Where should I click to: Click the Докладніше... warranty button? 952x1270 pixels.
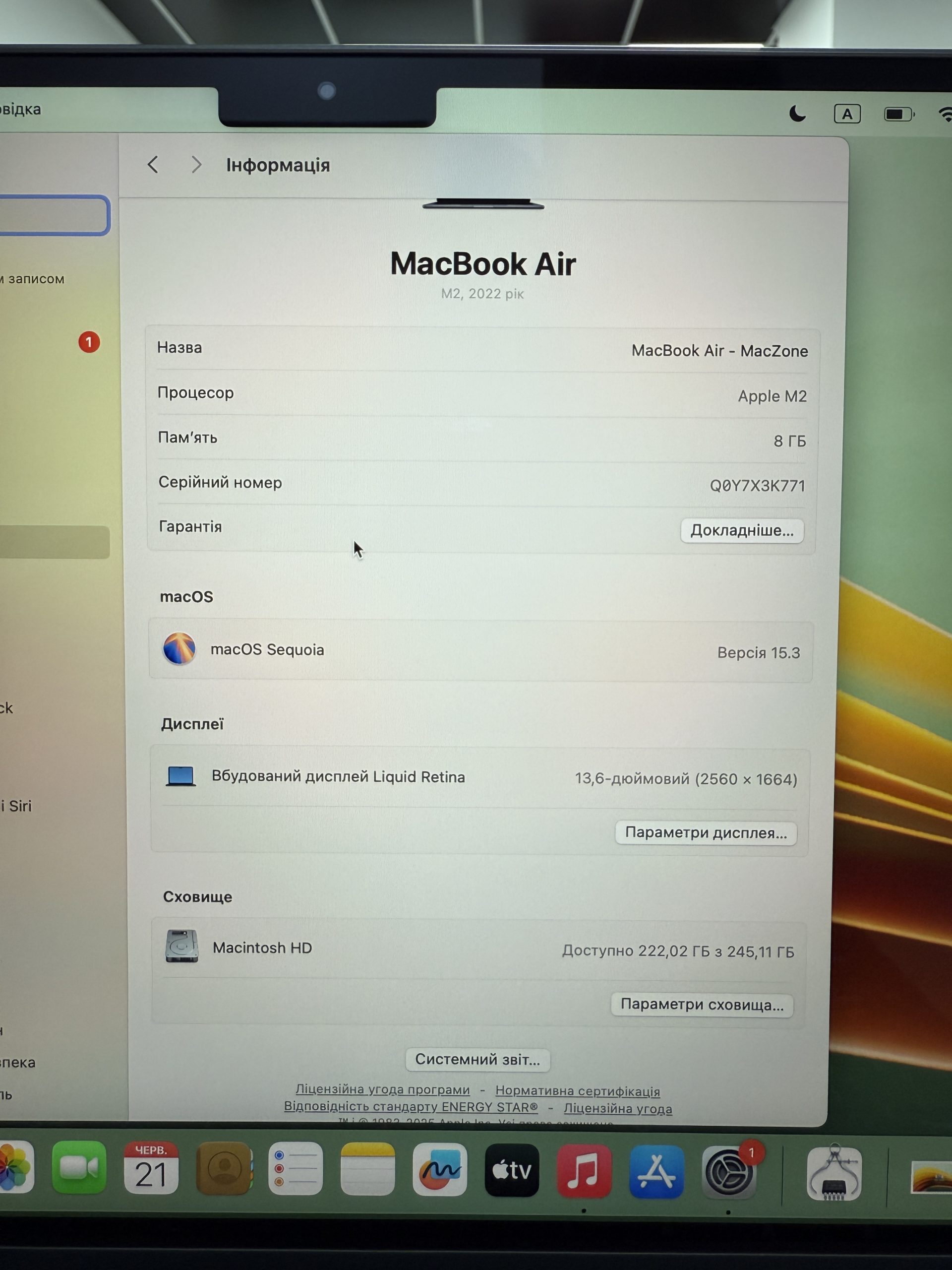click(x=742, y=530)
